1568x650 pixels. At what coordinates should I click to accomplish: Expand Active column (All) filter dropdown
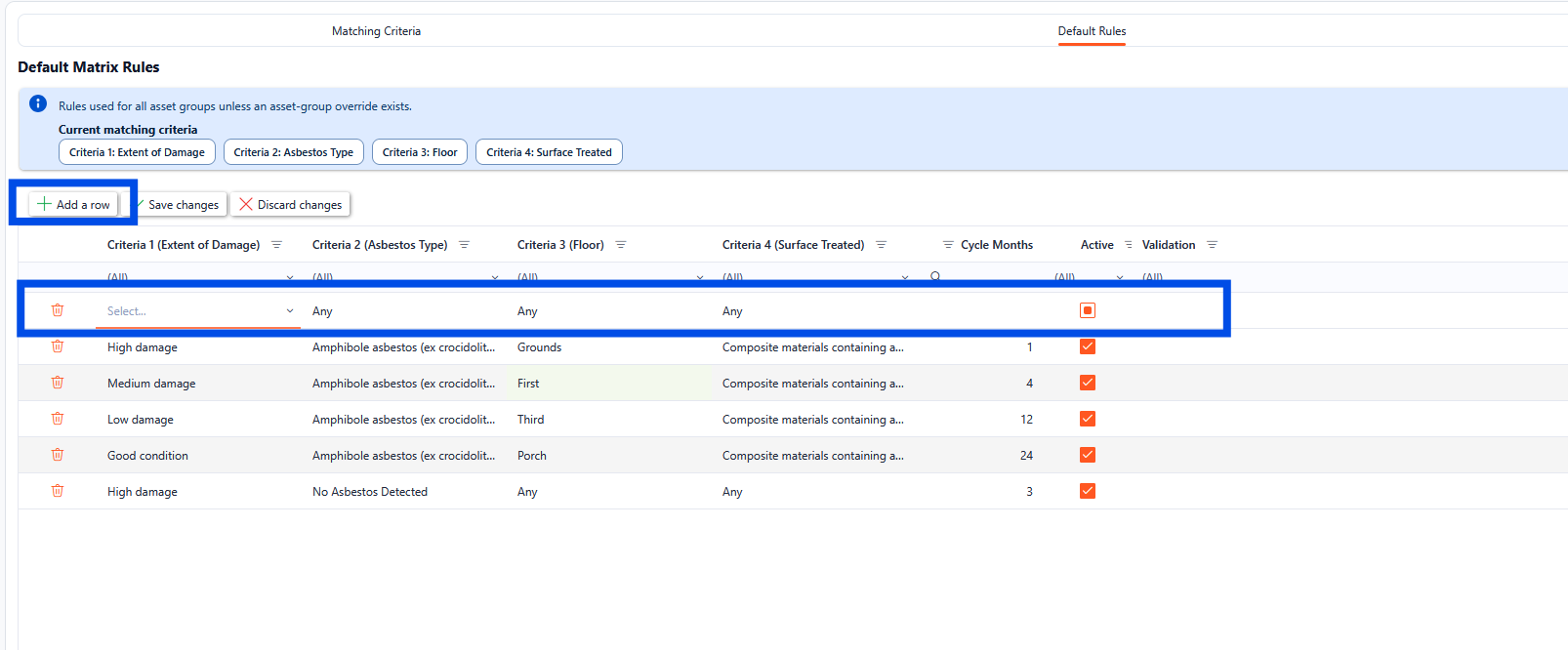[1119, 278]
